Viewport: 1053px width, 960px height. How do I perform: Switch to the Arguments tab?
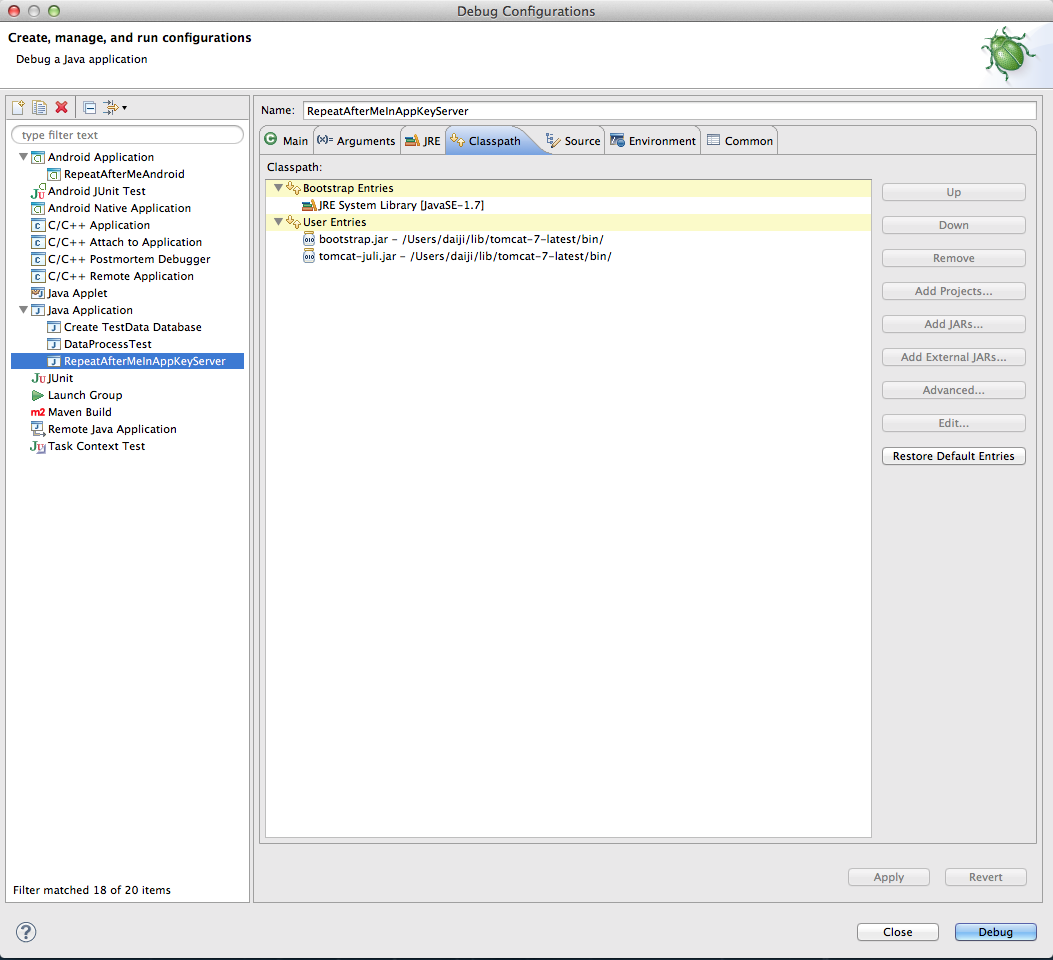[x=355, y=140]
